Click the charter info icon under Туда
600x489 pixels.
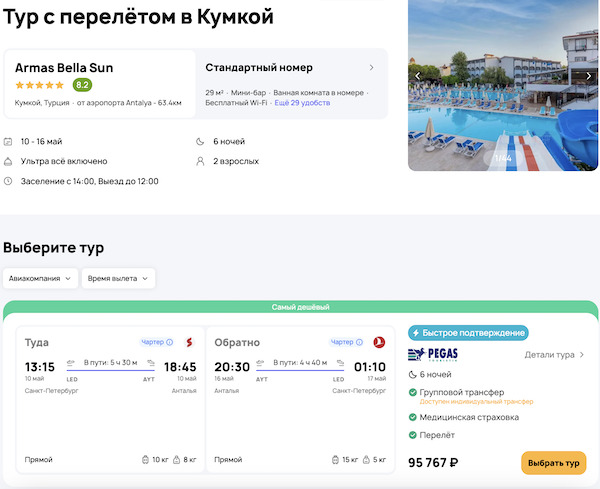tap(169, 342)
